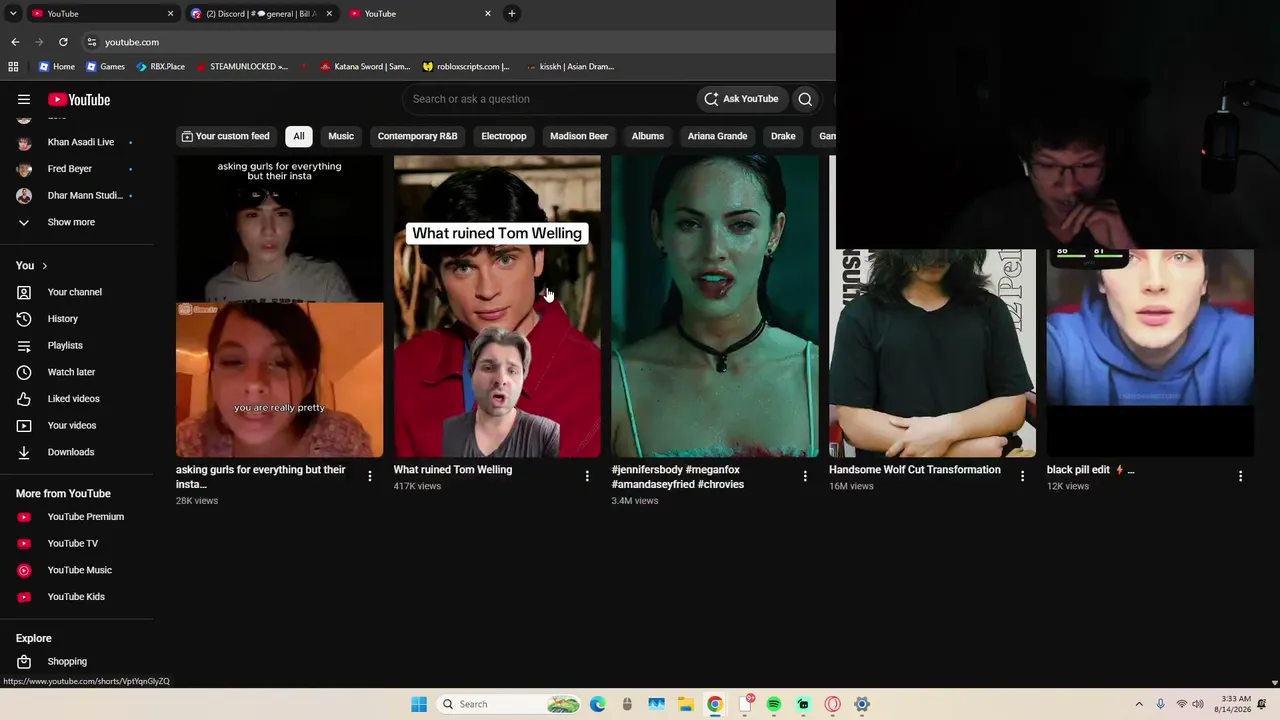Select the Contemporary R&B filter chip
Screen dimensions: 1280x720
[417, 136]
